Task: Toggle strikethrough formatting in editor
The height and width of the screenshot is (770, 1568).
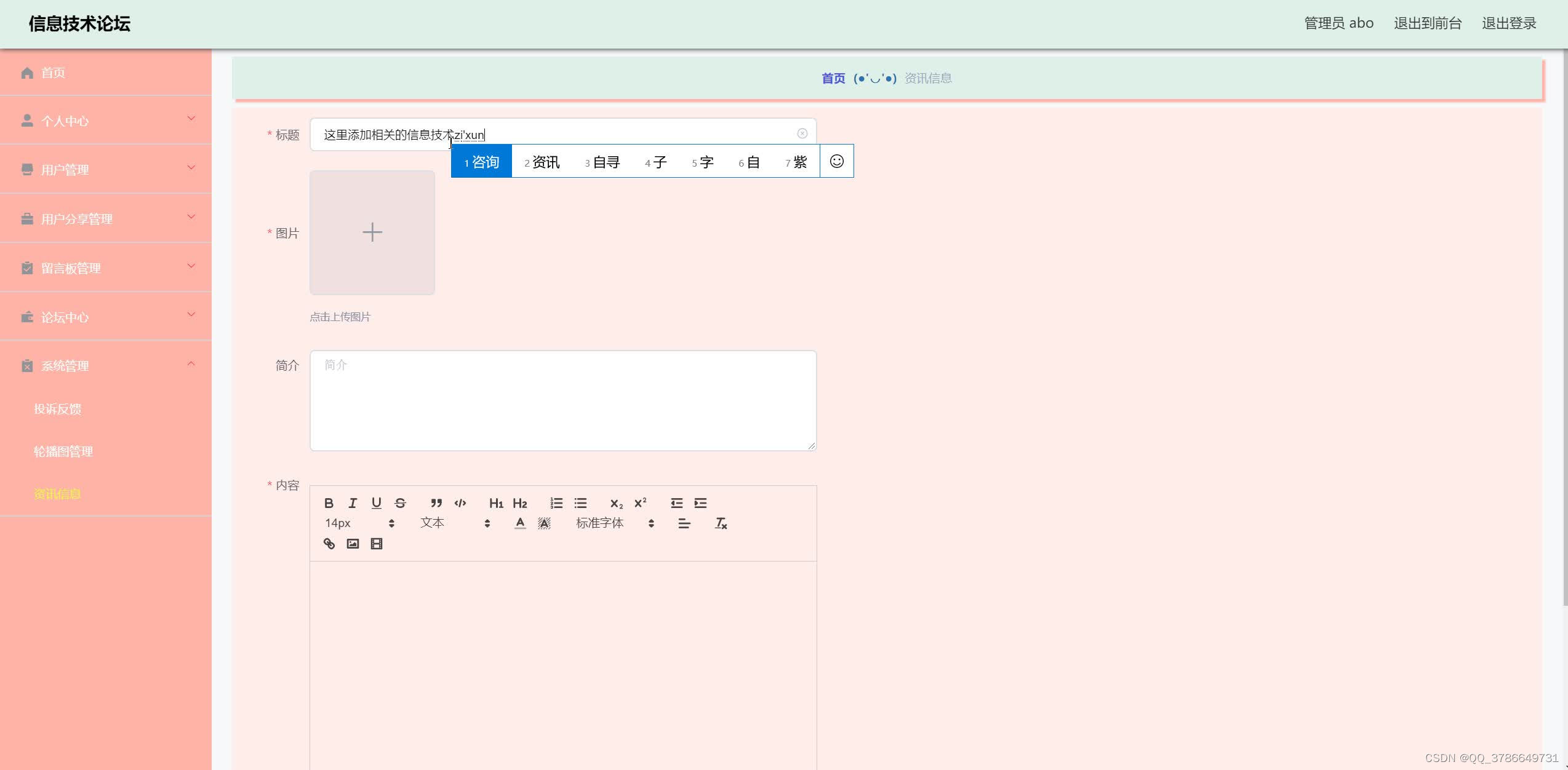Action: [400, 503]
